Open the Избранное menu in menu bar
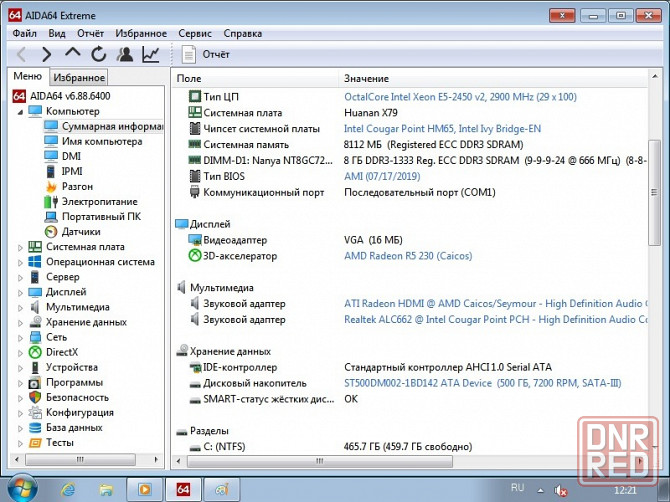670x502 pixels. pyautogui.click(x=141, y=33)
